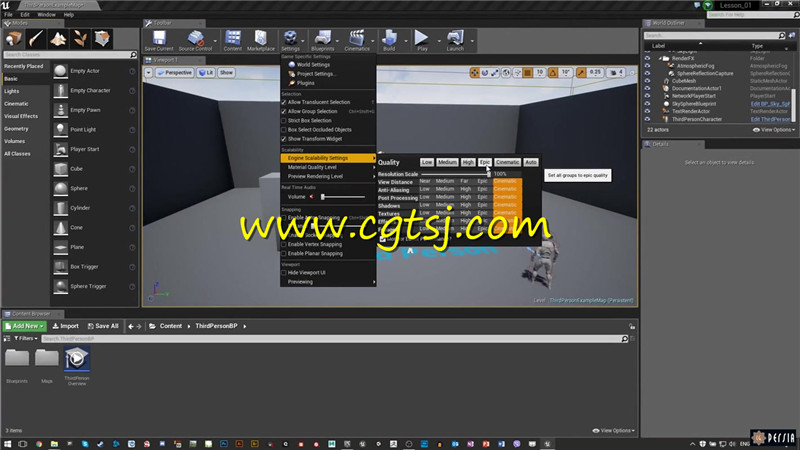800x450 pixels.
Task: Open the Filters dropdown
Action: click(x=26, y=338)
